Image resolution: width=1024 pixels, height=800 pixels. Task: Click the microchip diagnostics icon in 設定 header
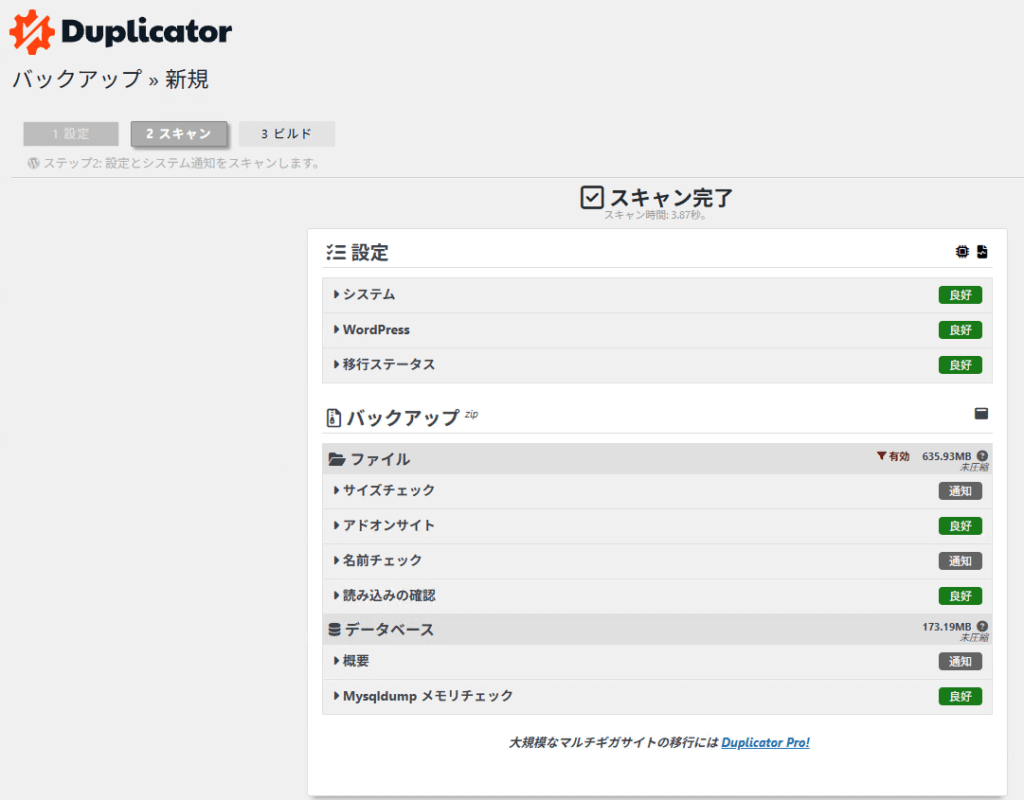(962, 252)
